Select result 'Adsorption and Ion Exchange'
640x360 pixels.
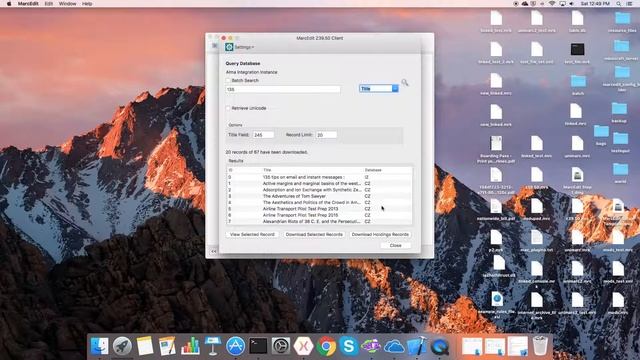319,190
